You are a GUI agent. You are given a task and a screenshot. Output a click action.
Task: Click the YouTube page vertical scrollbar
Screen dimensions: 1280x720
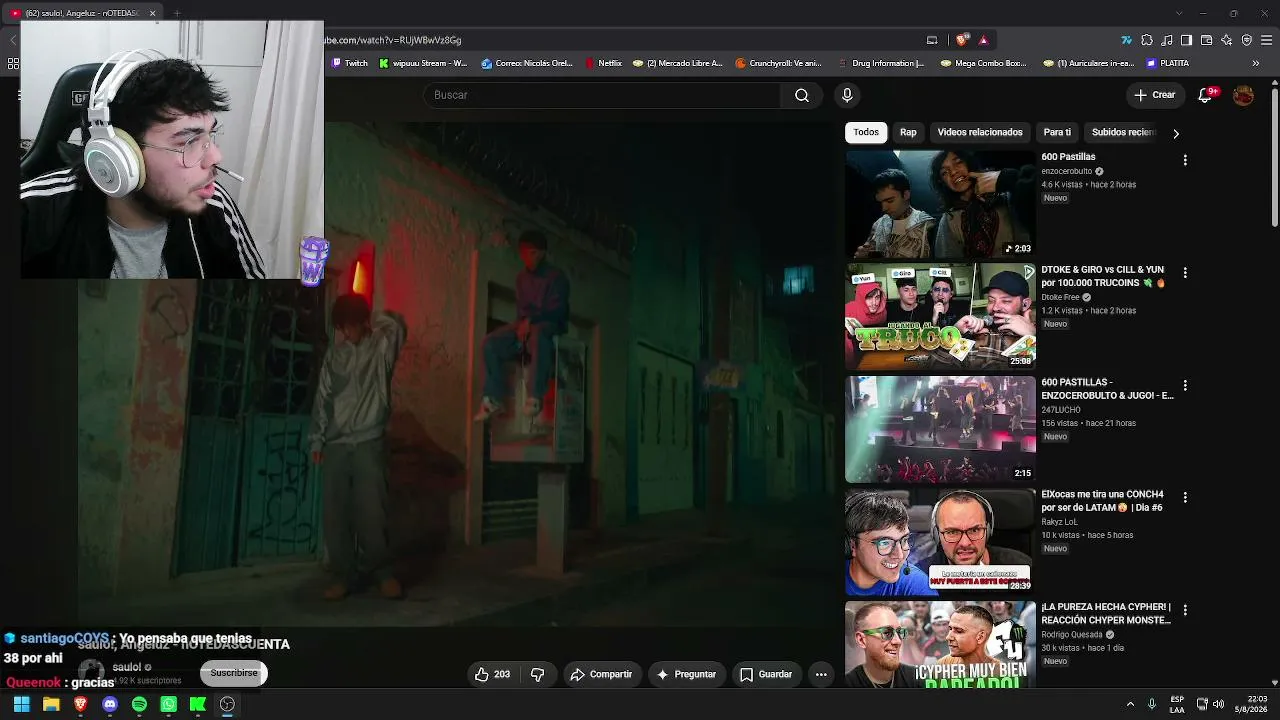(x=1274, y=156)
